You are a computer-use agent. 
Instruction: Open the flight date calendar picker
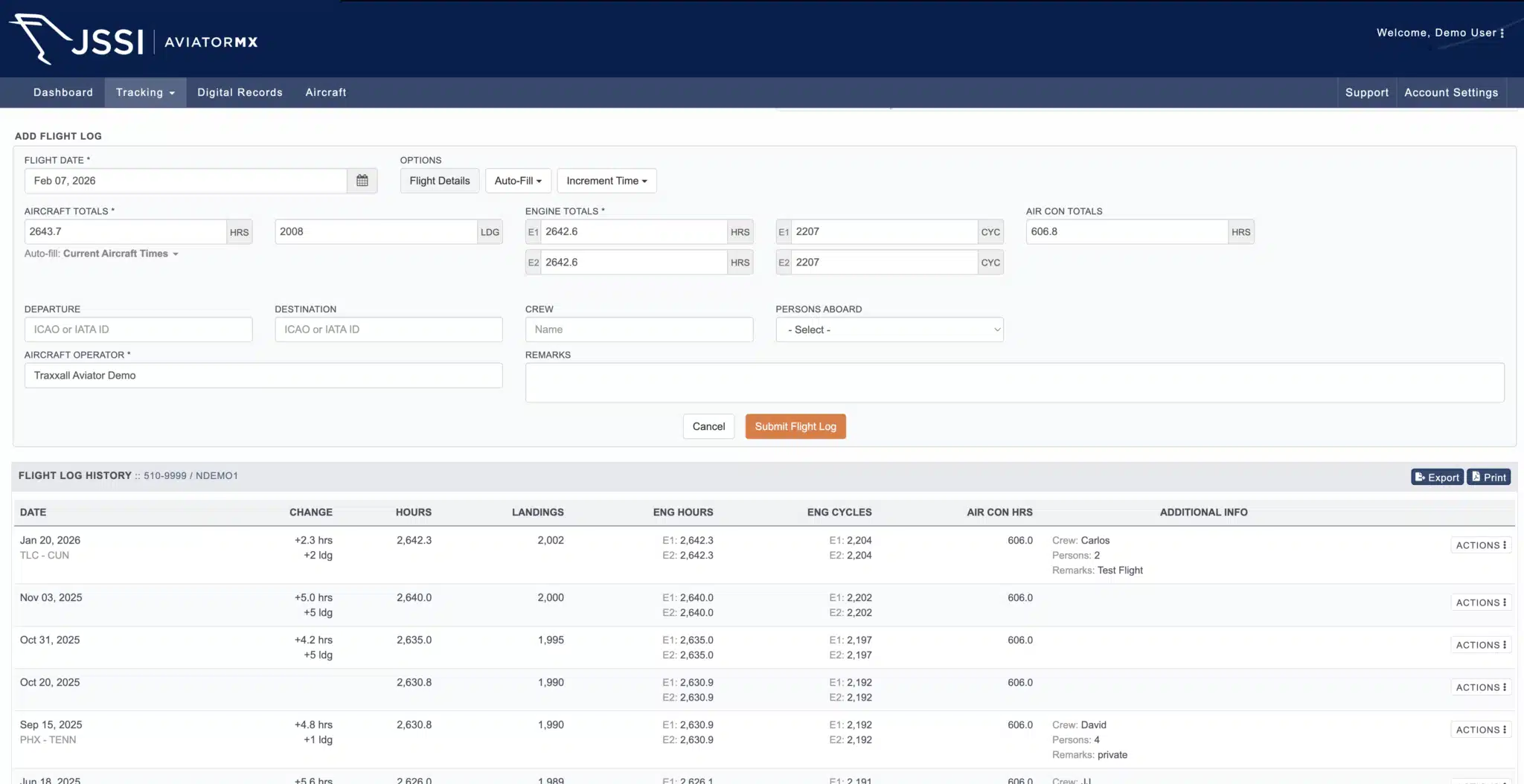[x=362, y=181]
